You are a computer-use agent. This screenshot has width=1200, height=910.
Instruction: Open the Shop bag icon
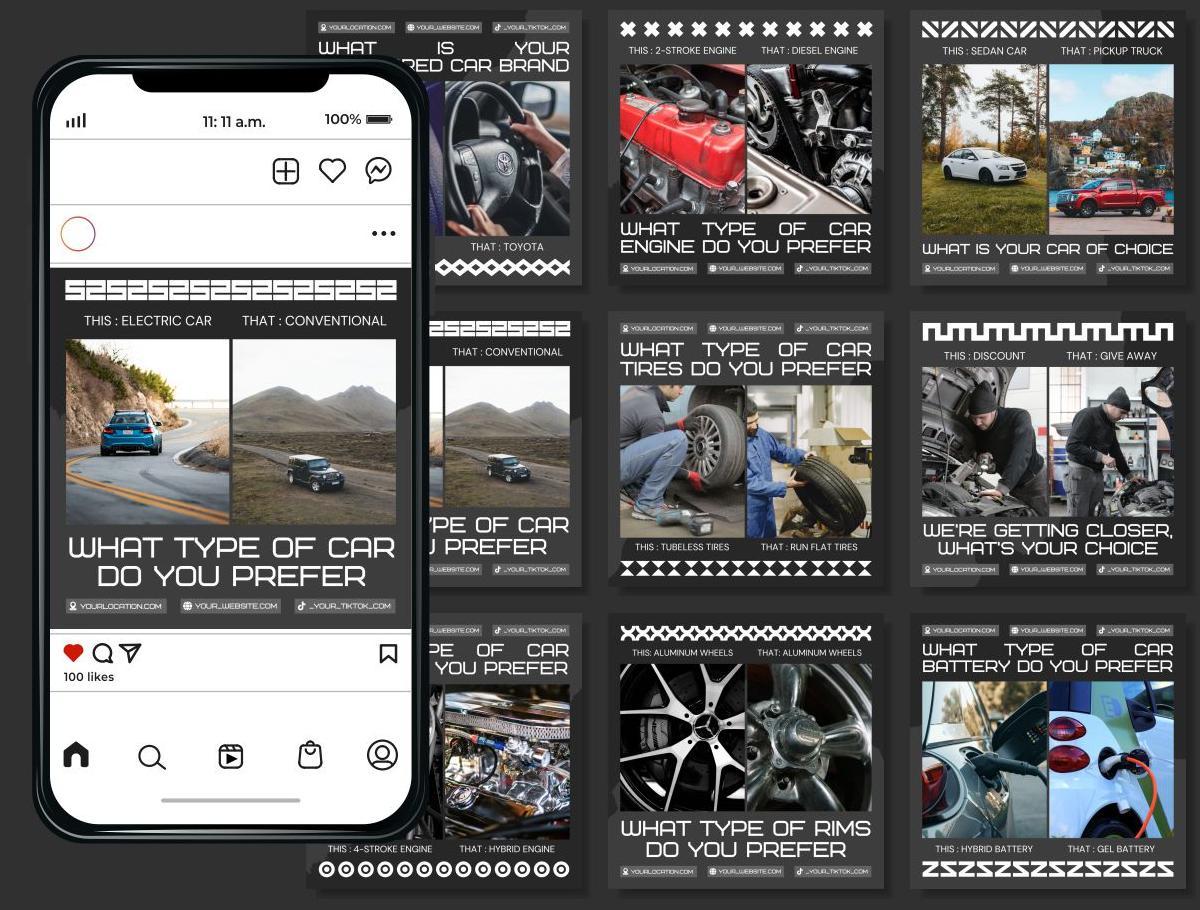(310, 755)
